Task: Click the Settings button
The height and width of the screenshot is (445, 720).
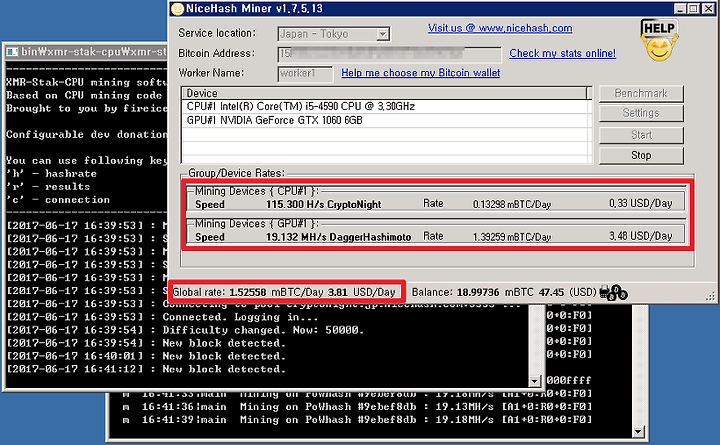Action: (641, 113)
